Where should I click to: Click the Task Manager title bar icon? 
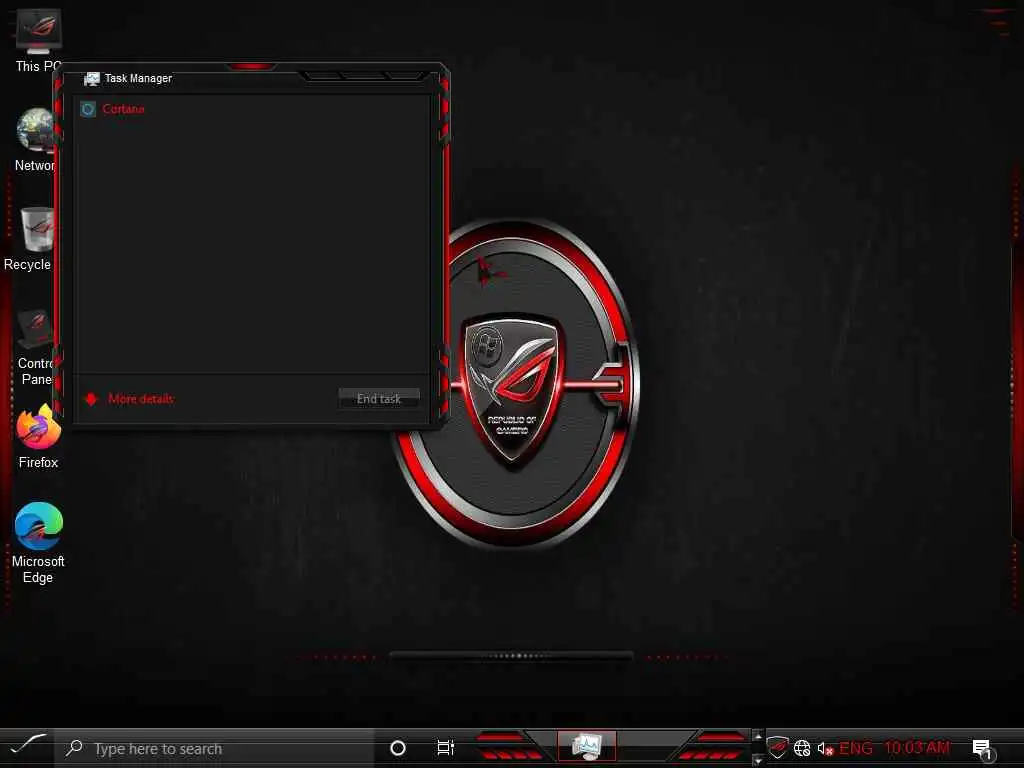click(x=92, y=78)
